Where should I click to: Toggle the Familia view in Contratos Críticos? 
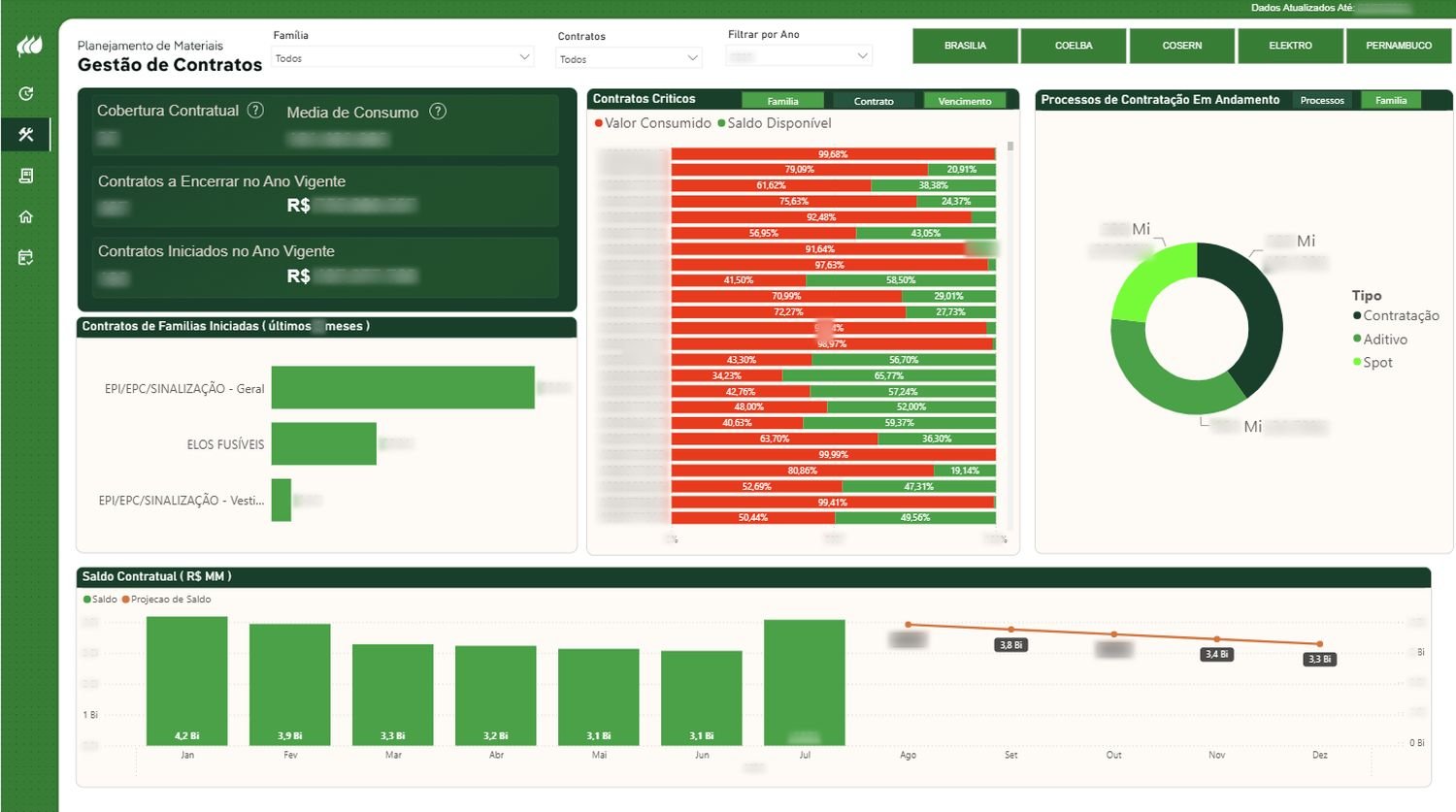point(782,100)
